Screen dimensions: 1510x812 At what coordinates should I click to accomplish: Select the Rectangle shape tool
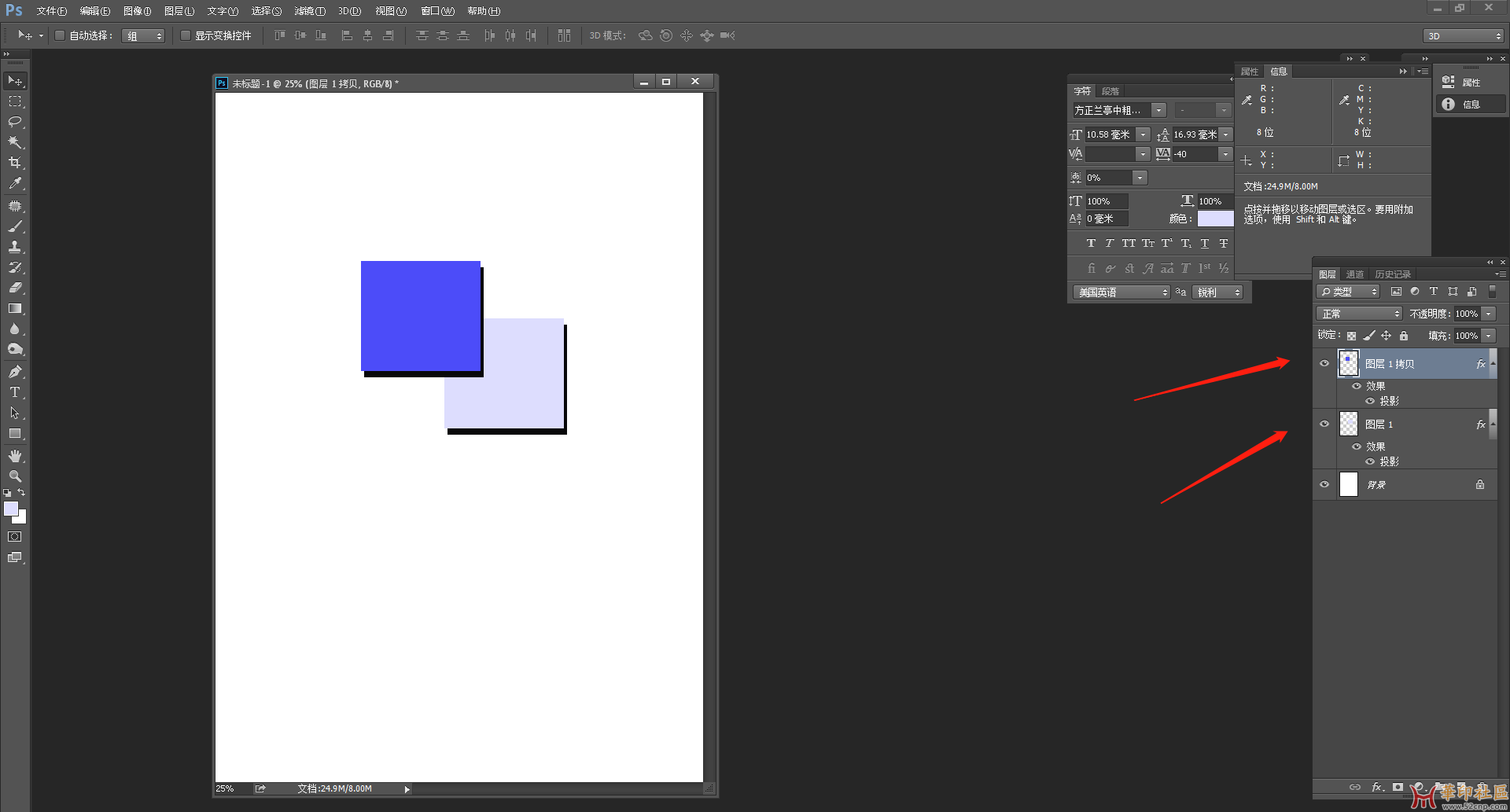pos(15,433)
